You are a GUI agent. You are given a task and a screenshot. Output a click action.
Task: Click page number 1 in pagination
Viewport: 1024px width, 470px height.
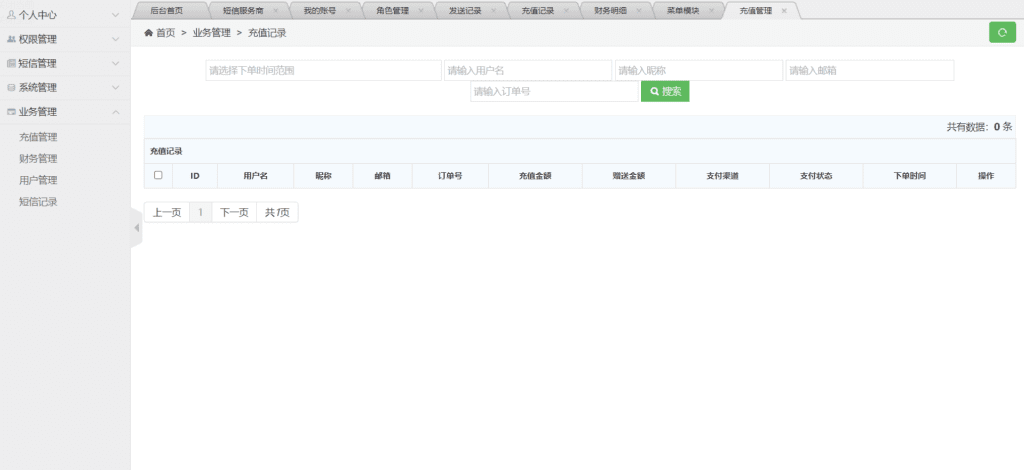200,212
